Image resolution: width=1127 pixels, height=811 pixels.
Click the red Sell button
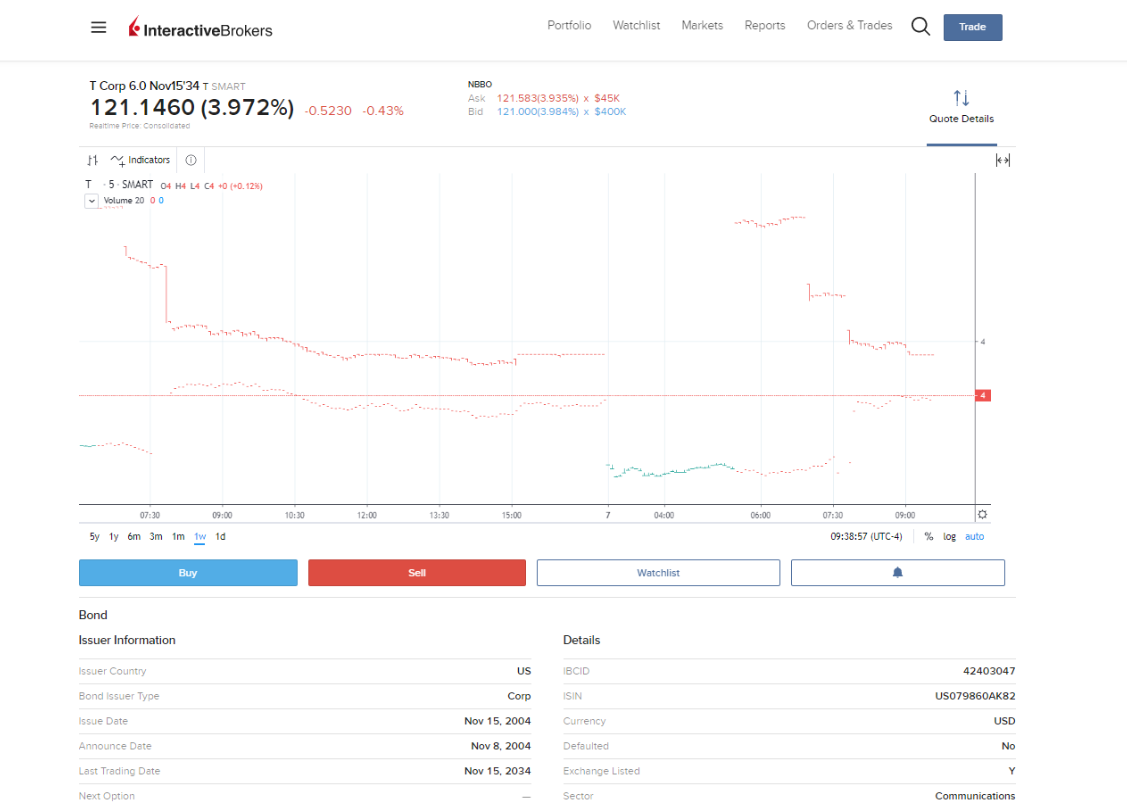(x=417, y=573)
